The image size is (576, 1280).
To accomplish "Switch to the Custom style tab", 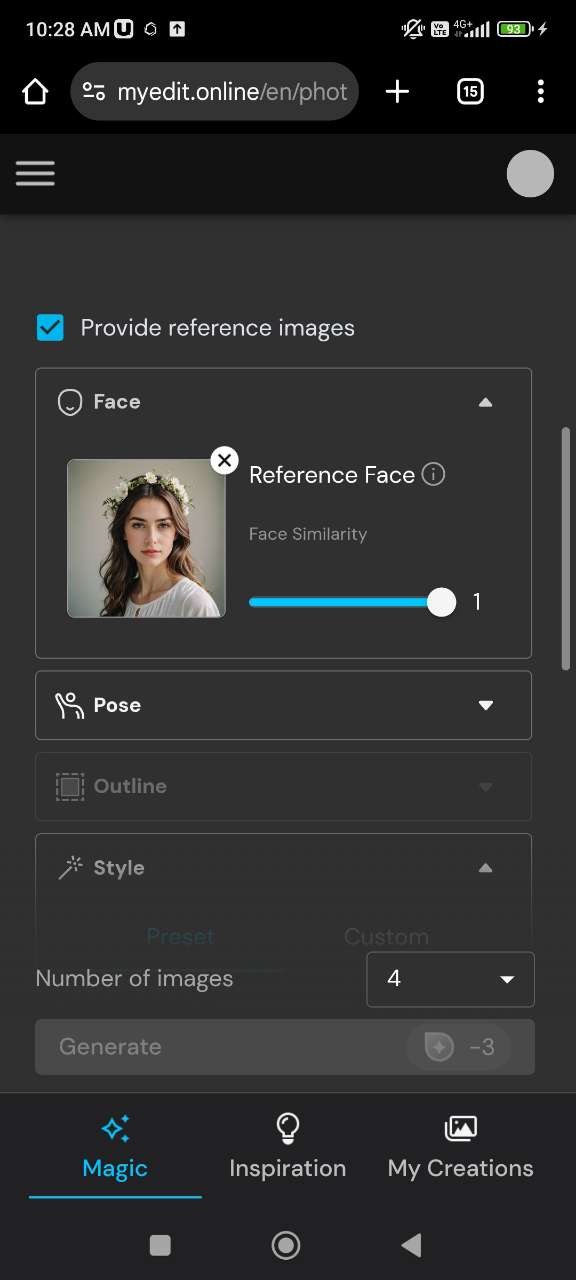I will (x=386, y=937).
